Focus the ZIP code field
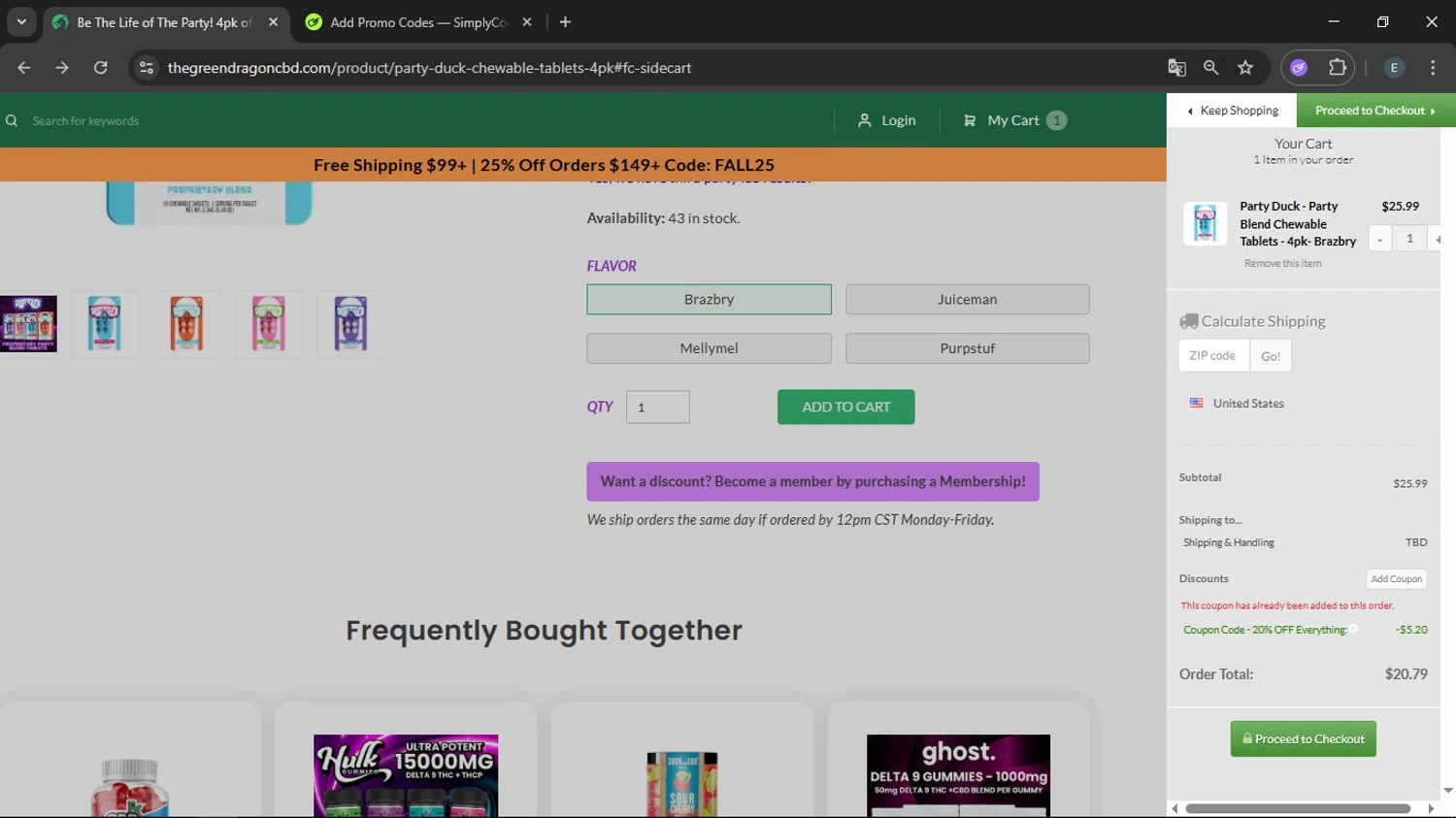This screenshot has width=1456, height=818. [1213, 355]
